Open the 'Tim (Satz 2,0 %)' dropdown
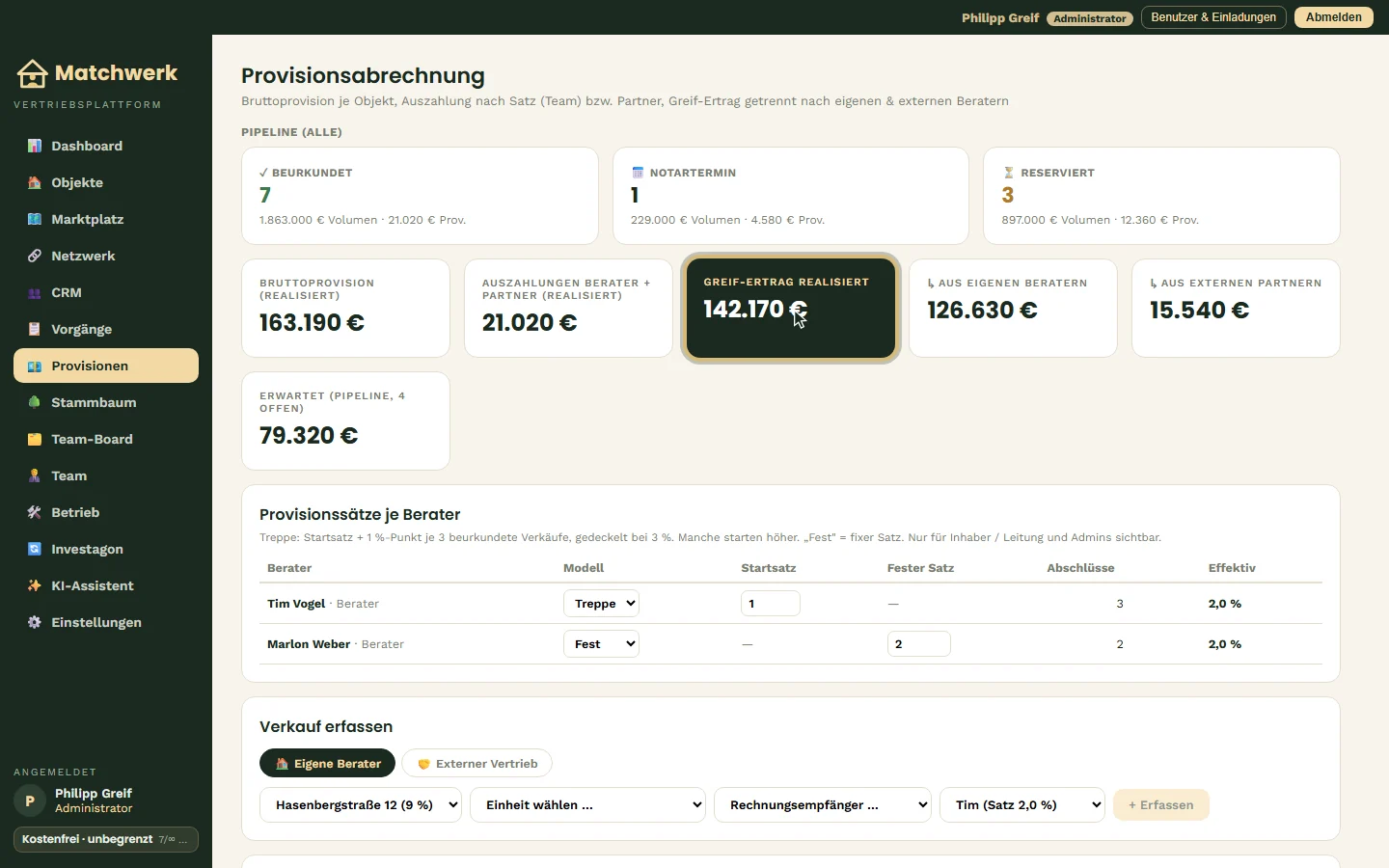 pyautogui.click(x=1022, y=805)
